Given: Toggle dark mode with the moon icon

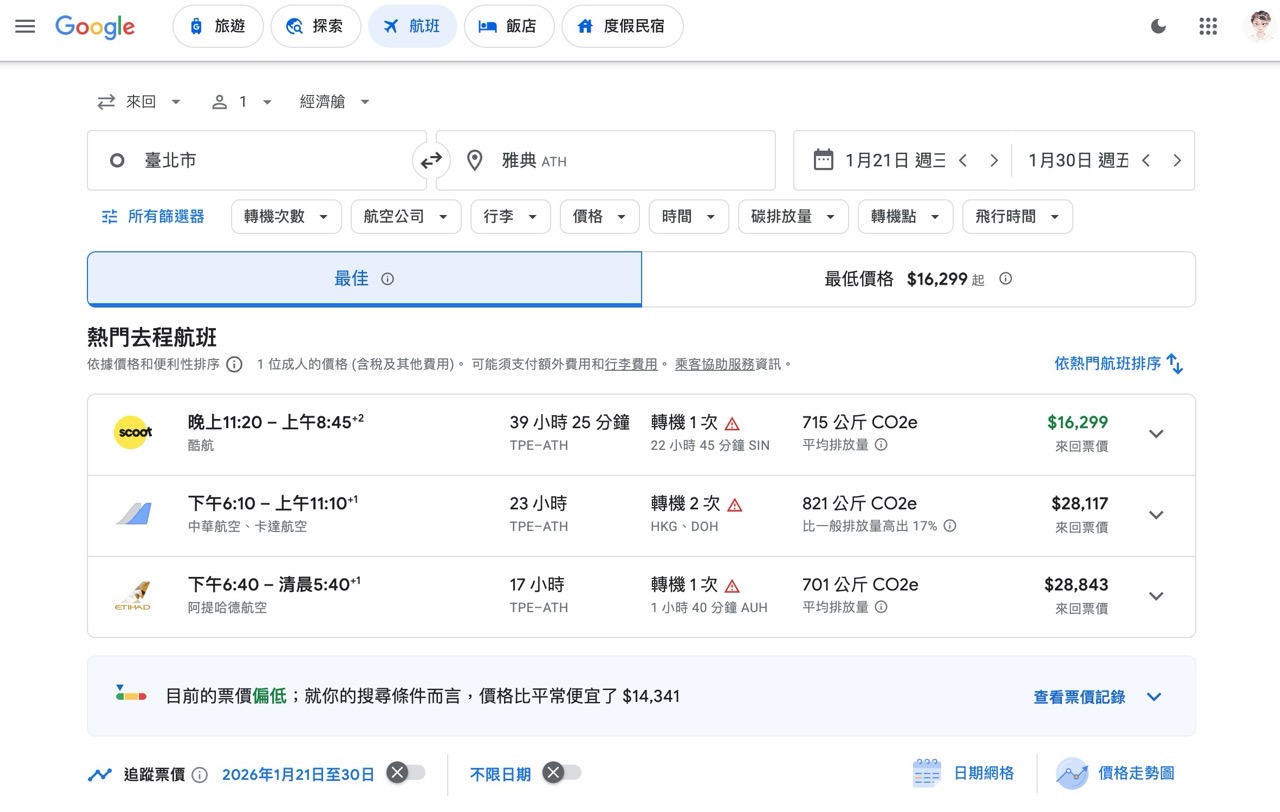Looking at the screenshot, I should tap(1158, 26).
